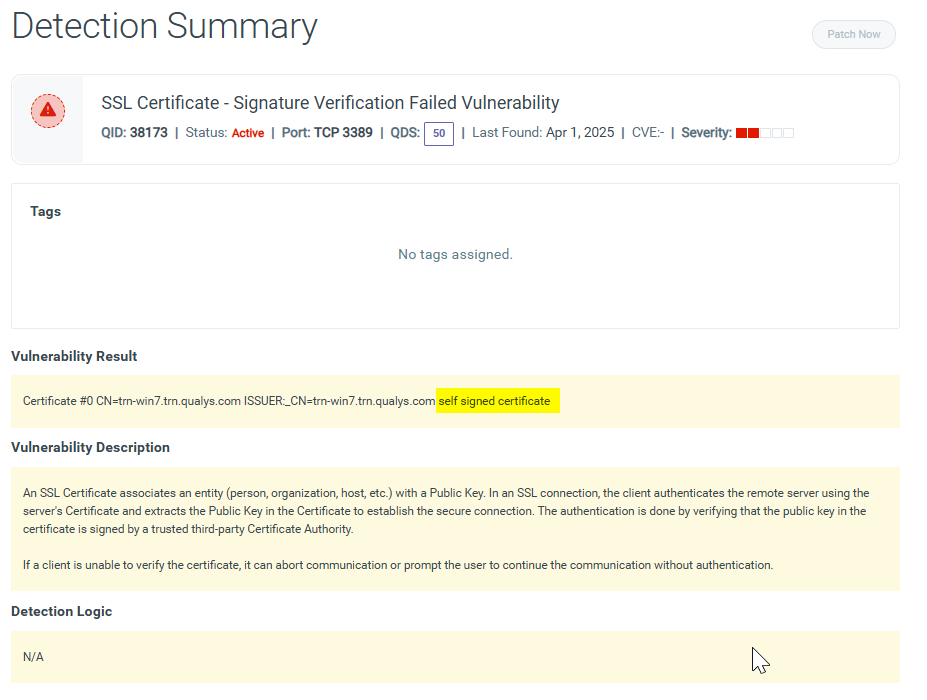Expand the Vulnerability Result section
The height and width of the screenshot is (700, 927).
[x=73, y=356]
